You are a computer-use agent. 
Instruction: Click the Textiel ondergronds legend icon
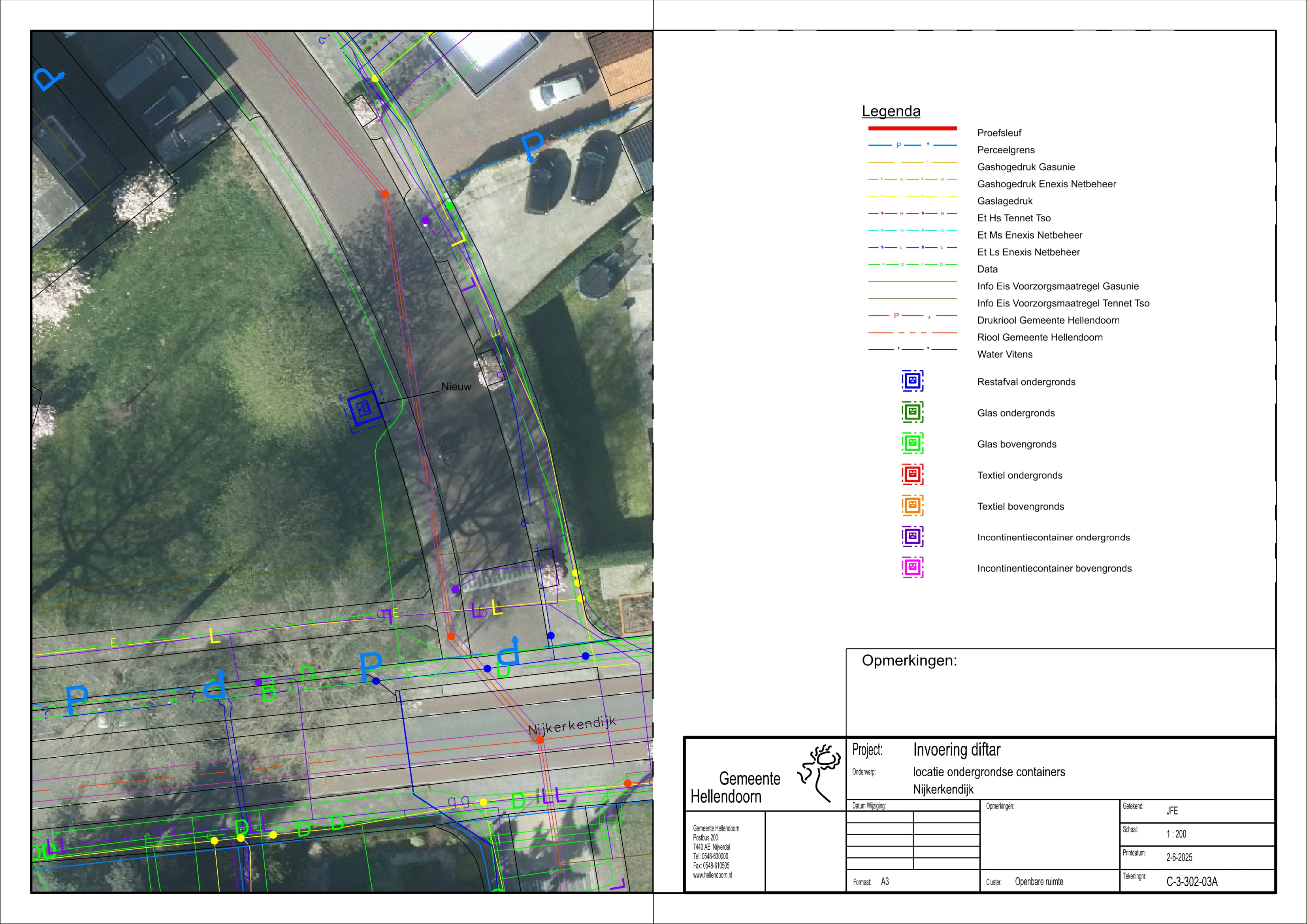coord(912,474)
